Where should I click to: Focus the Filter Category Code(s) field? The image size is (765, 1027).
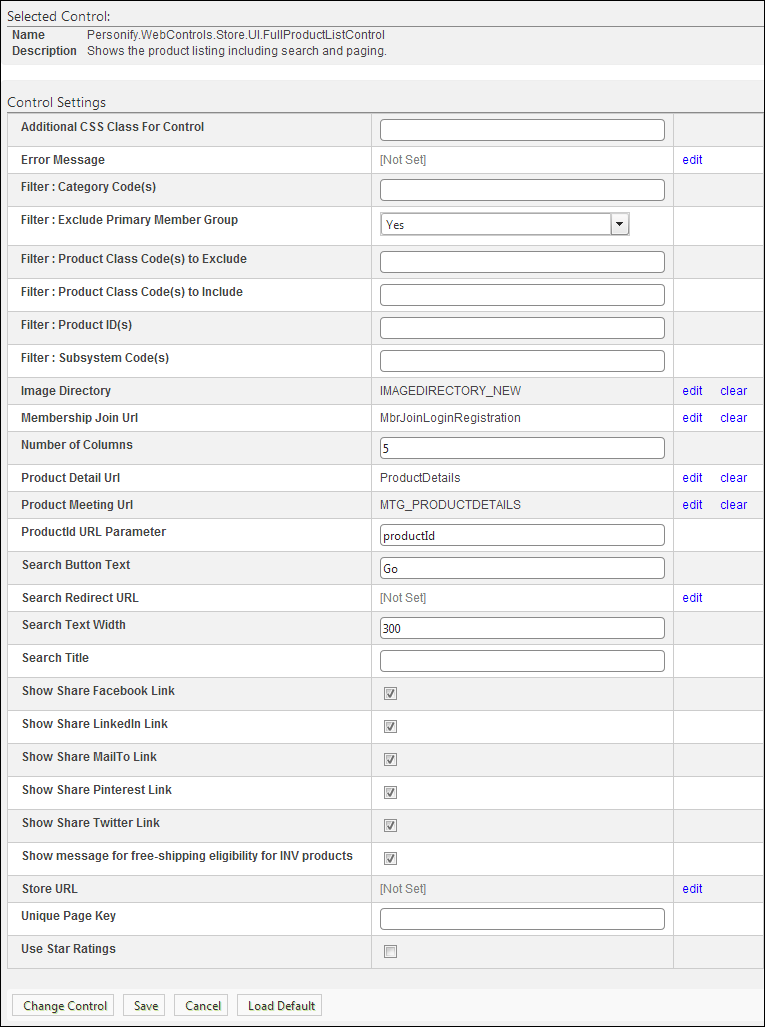coord(522,190)
